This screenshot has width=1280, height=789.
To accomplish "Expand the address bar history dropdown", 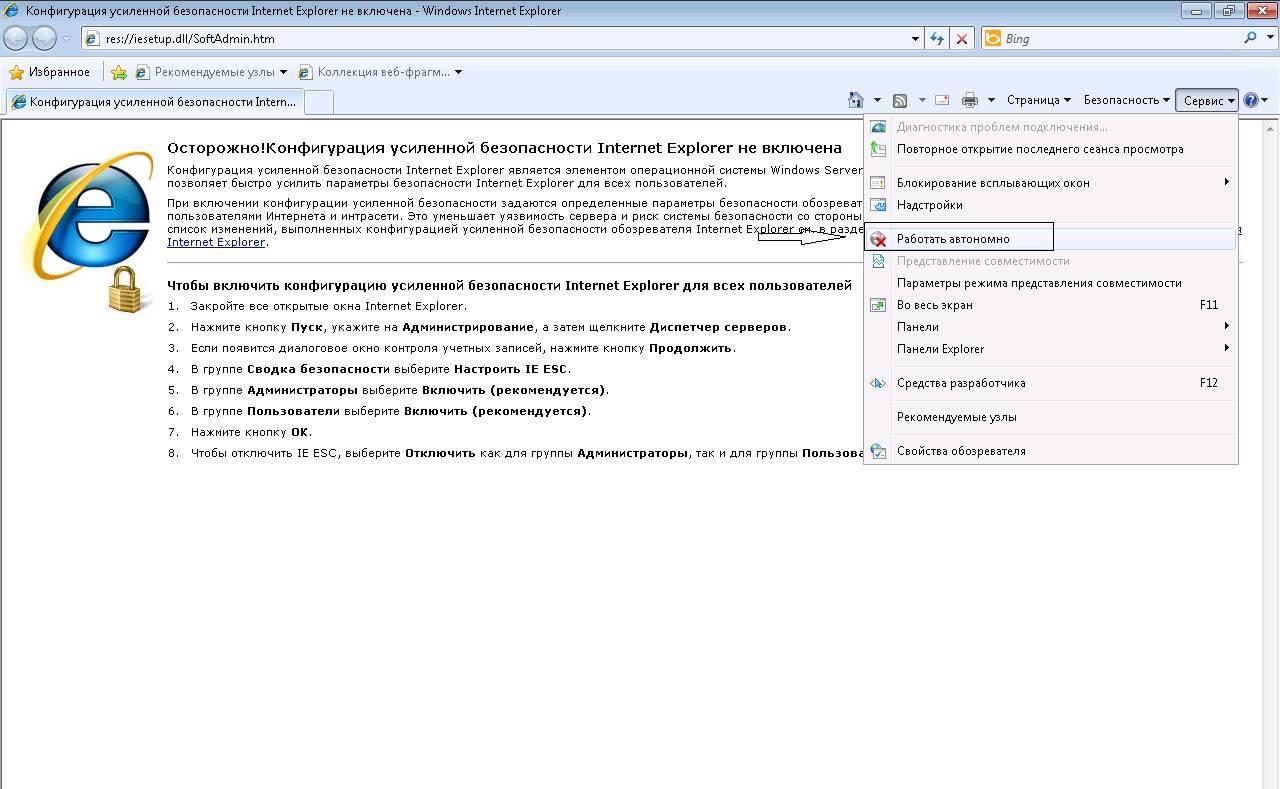I will tap(915, 39).
